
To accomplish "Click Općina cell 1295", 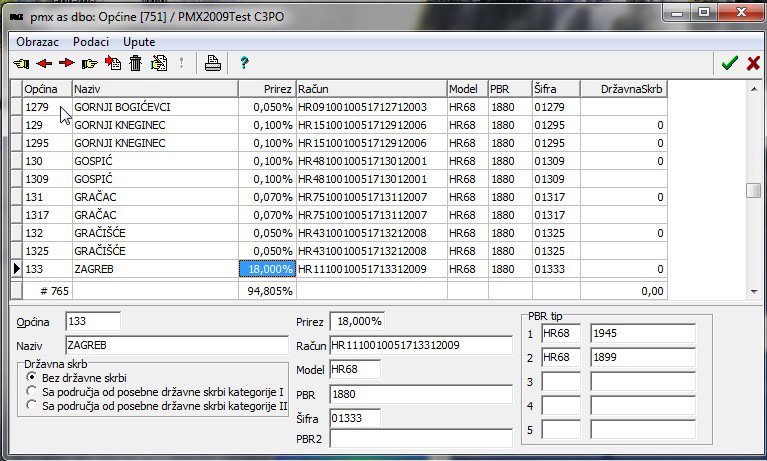I will [x=47, y=143].
